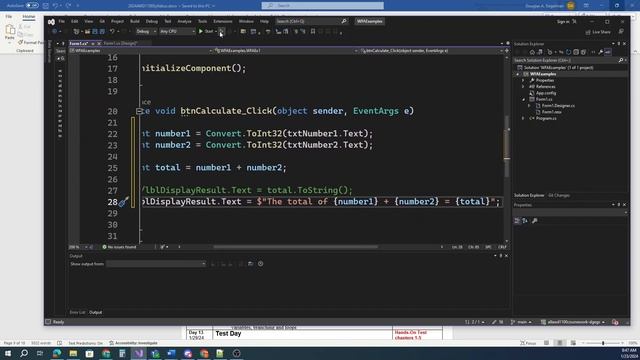Toggle Preview Selected Items in Solution Explorer
The width and height of the screenshot is (640, 360).
pyautogui.click(x=608, y=52)
